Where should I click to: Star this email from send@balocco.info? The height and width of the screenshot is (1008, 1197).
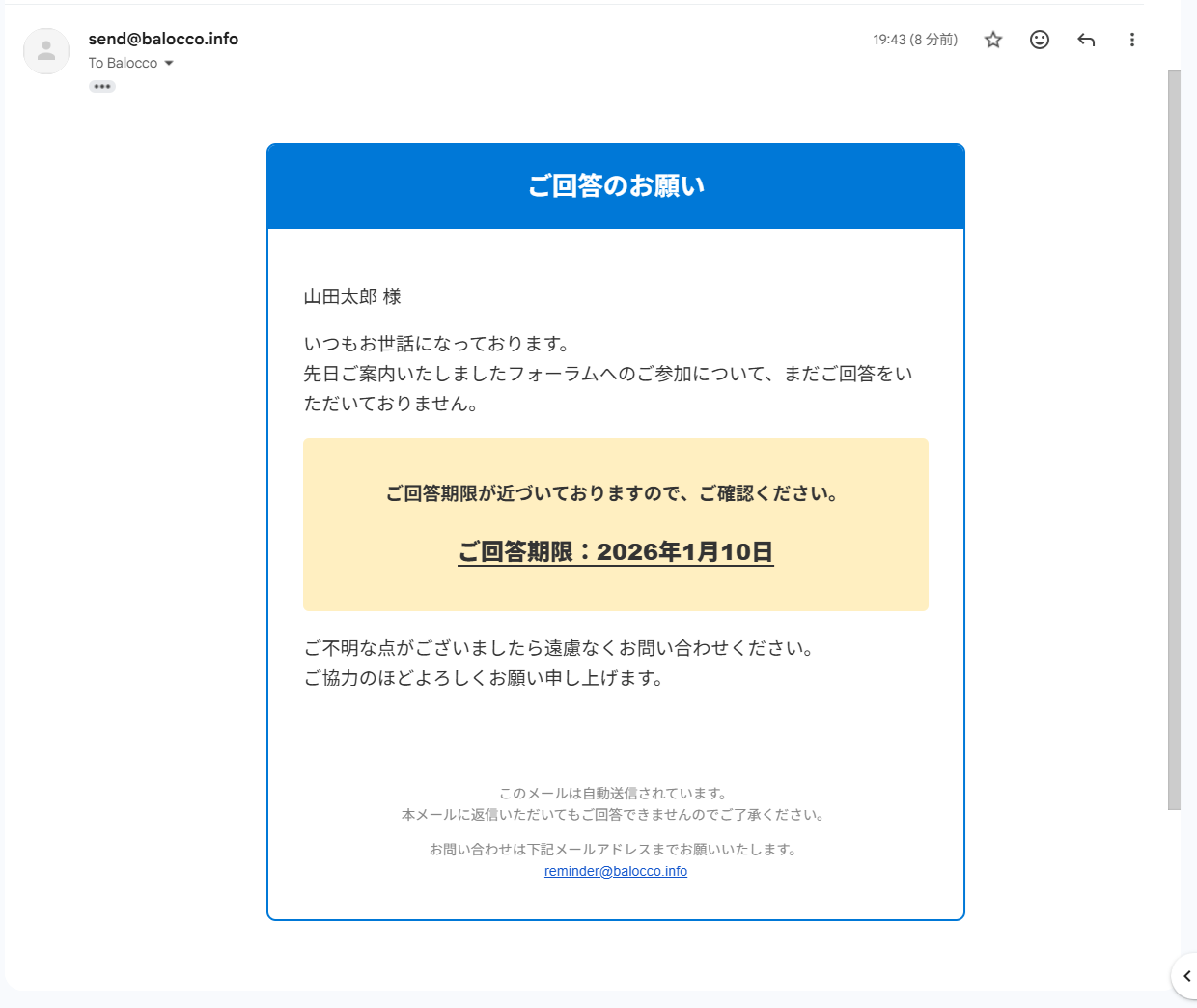click(x=993, y=40)
